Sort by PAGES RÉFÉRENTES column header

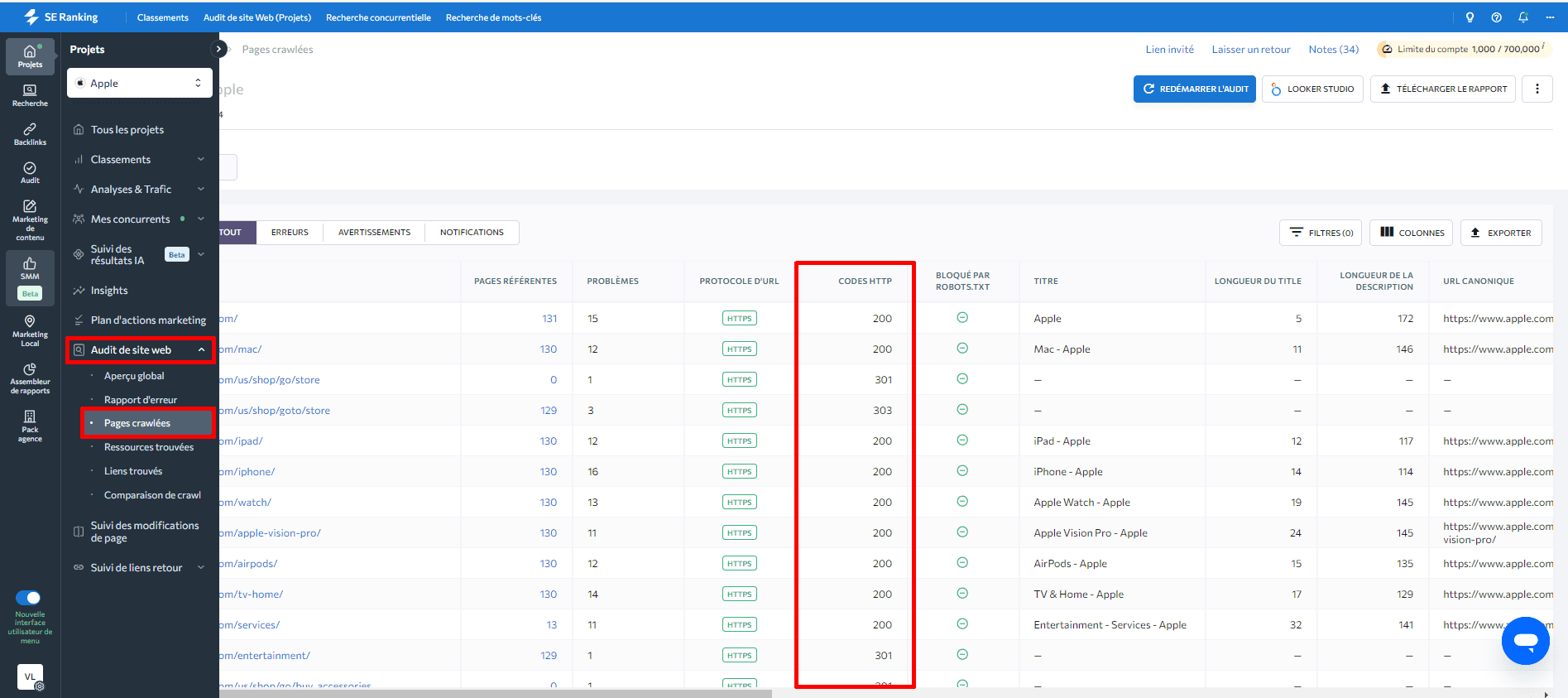click(x=515, y=281)
